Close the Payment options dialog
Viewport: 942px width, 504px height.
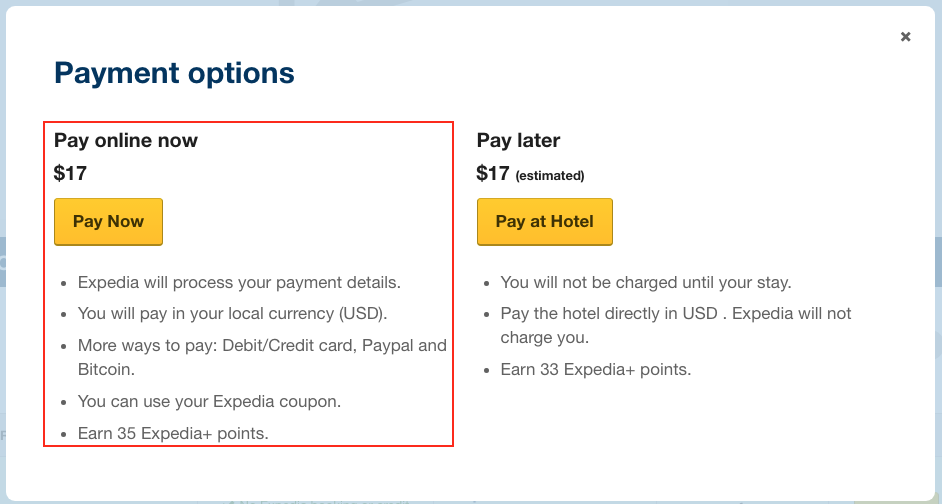point(905,37)
